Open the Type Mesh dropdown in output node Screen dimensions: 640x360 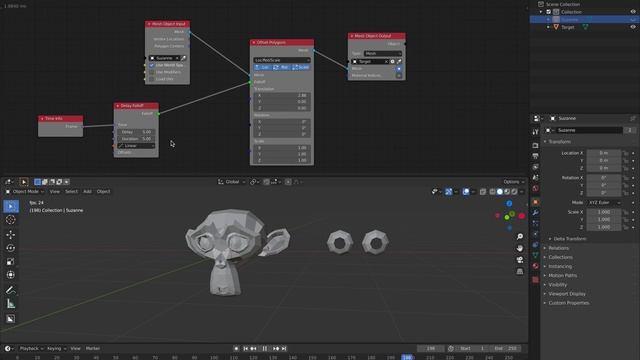[383, 53]
